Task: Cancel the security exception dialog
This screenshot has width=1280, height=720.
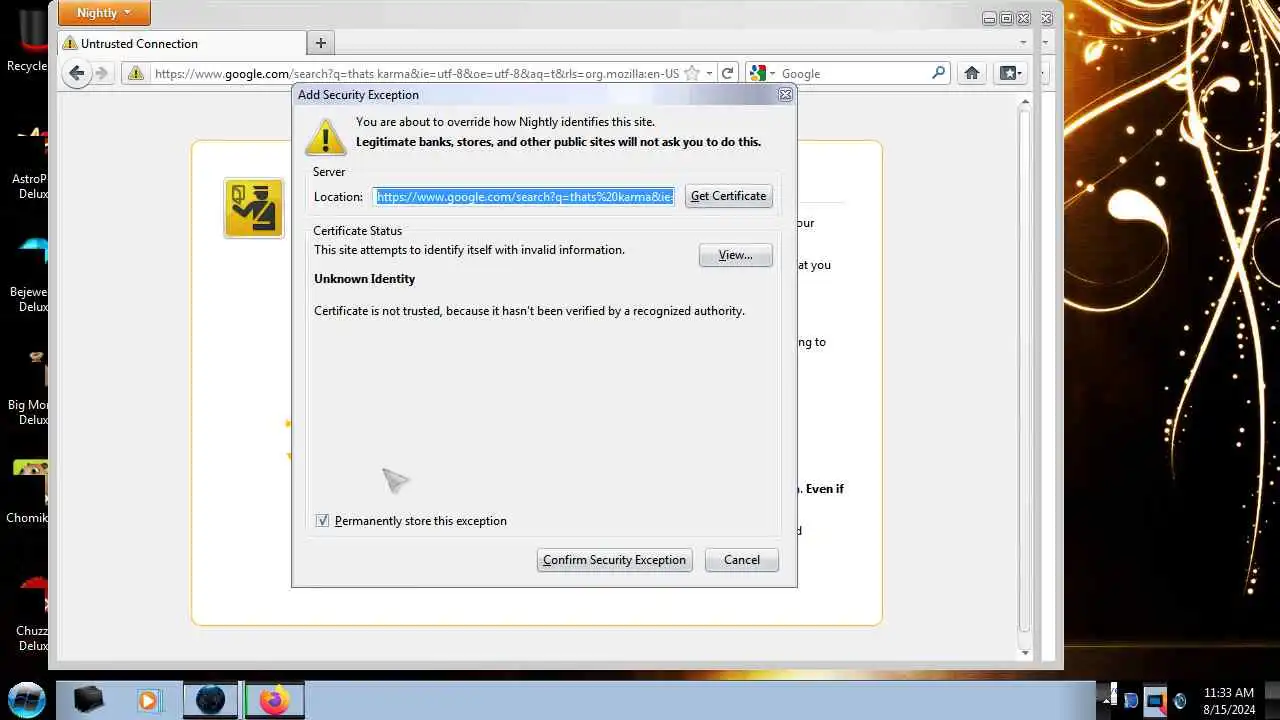Action: 741,560
